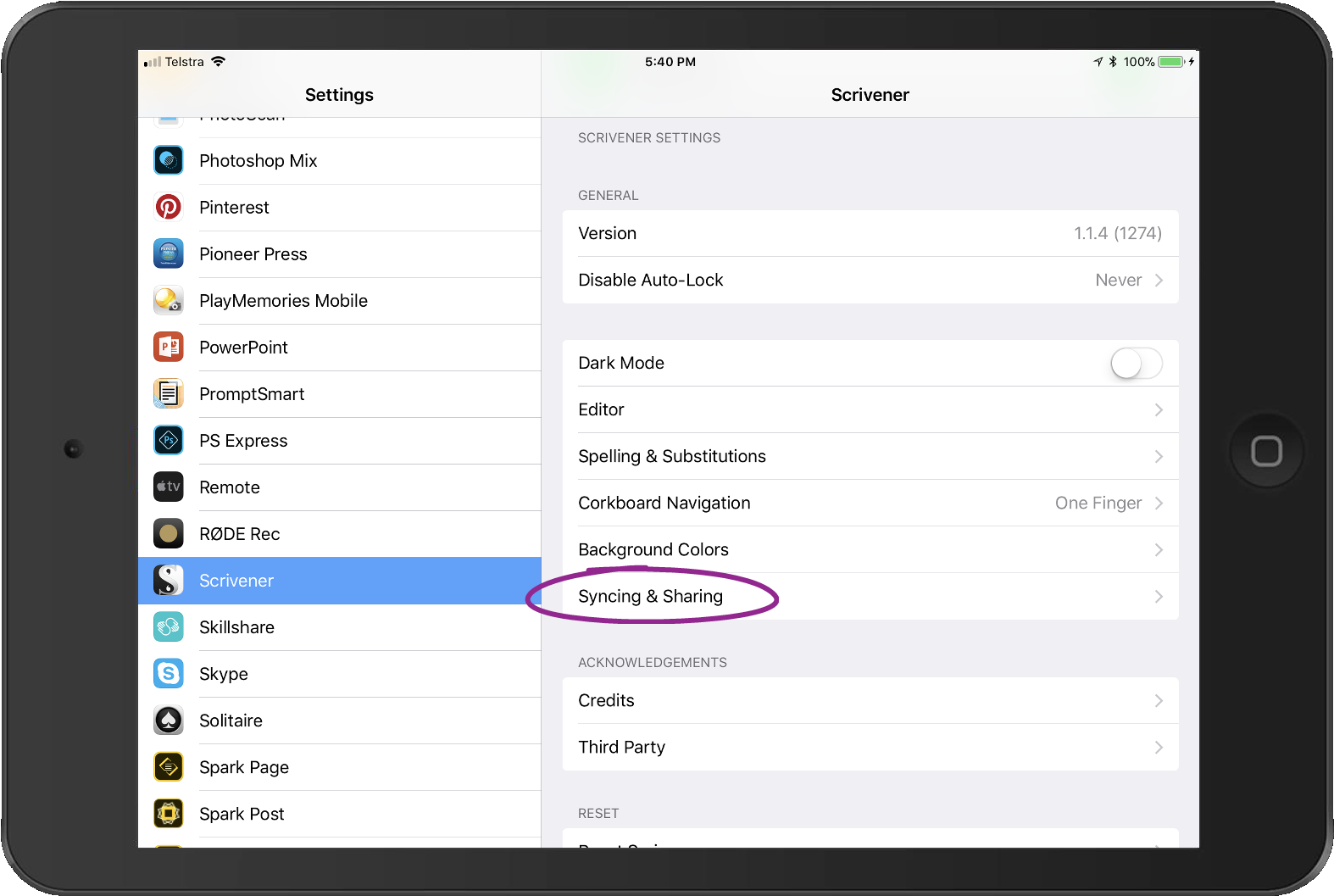Select Scrivener in the settings list
This screenshot has width=1334, height=896.
pos(339,581)
